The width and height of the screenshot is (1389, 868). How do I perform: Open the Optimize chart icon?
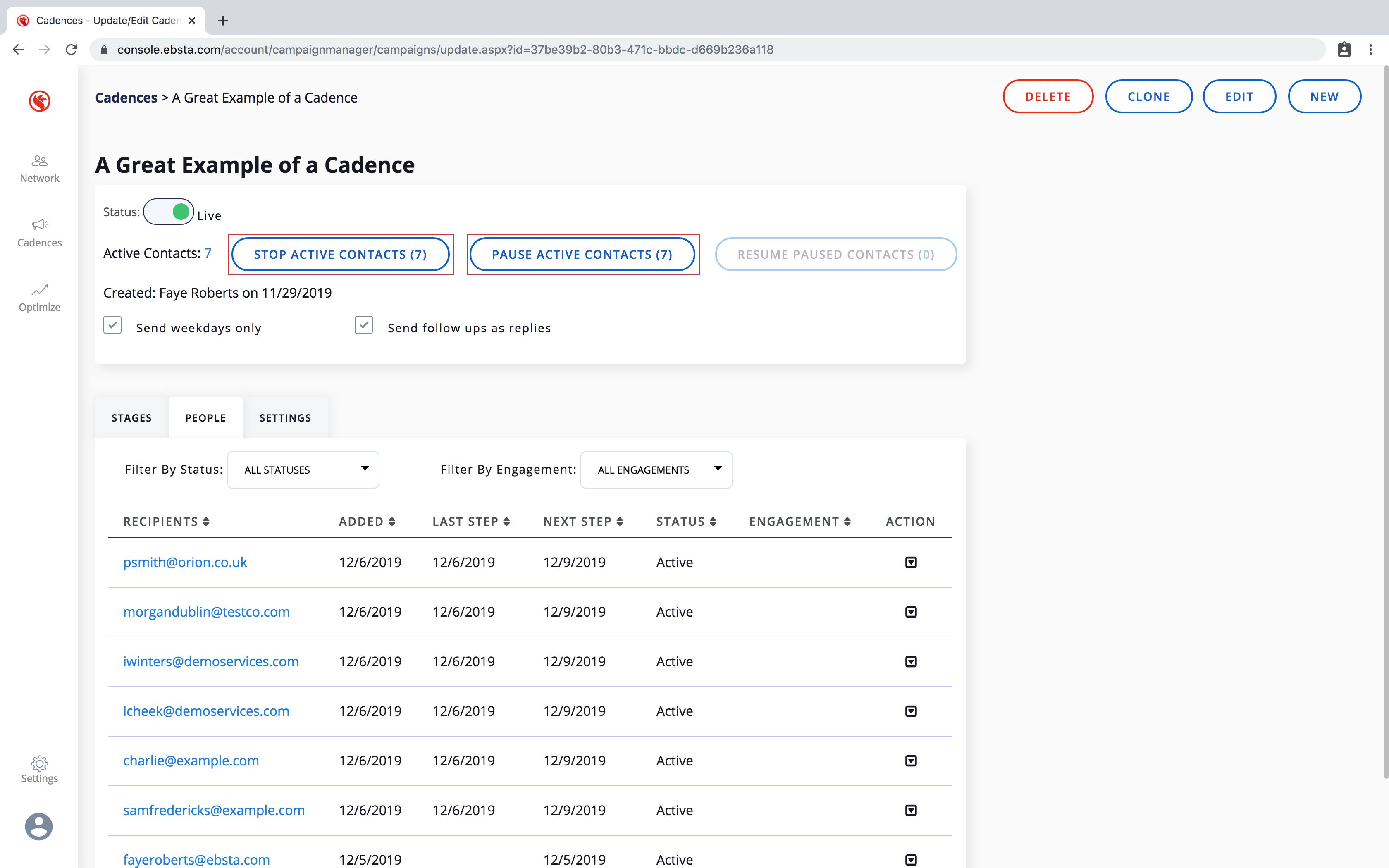pyautogui.click(x=39, y=290)
